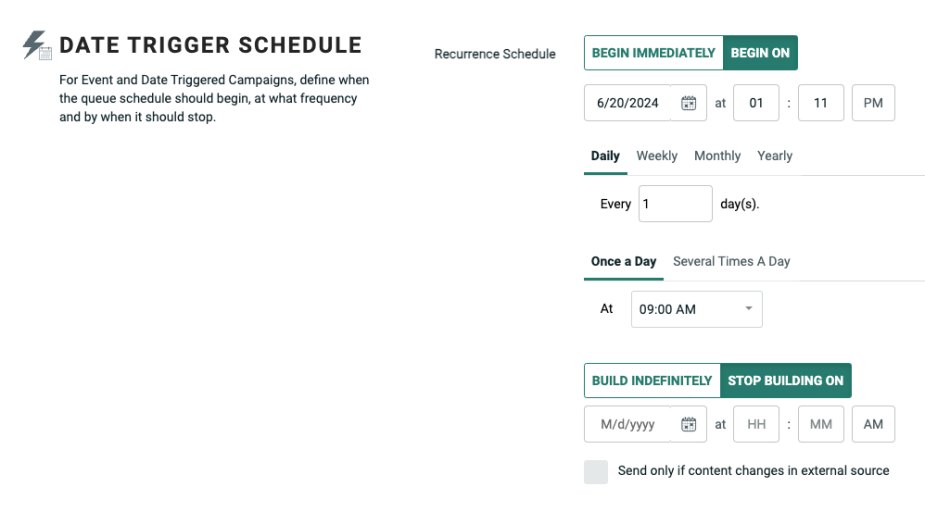Open the stop date calendar picker icon
This screenshot has width=925, height=512.
(x=688, y=424)
